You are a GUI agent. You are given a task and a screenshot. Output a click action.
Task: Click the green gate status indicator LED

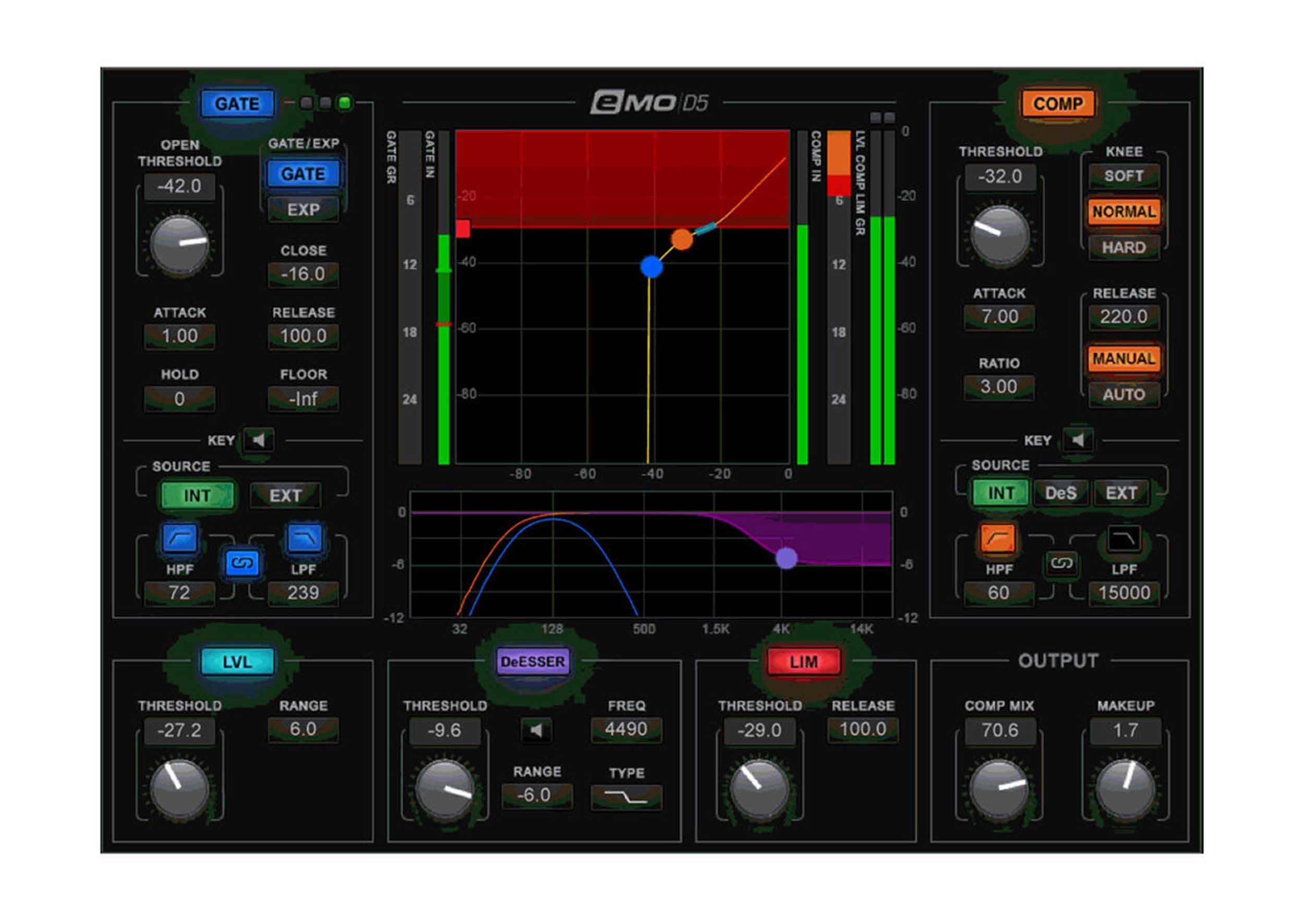344,103
